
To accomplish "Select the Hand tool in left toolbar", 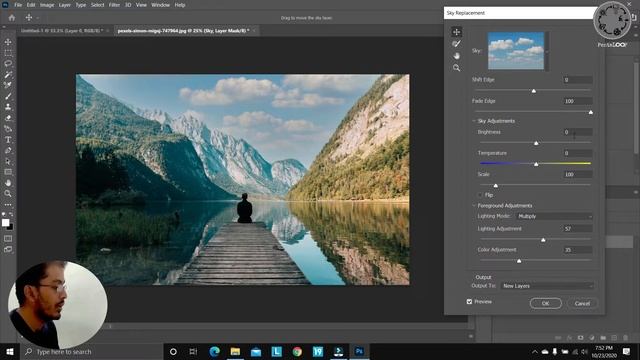I will click(8, 183).
